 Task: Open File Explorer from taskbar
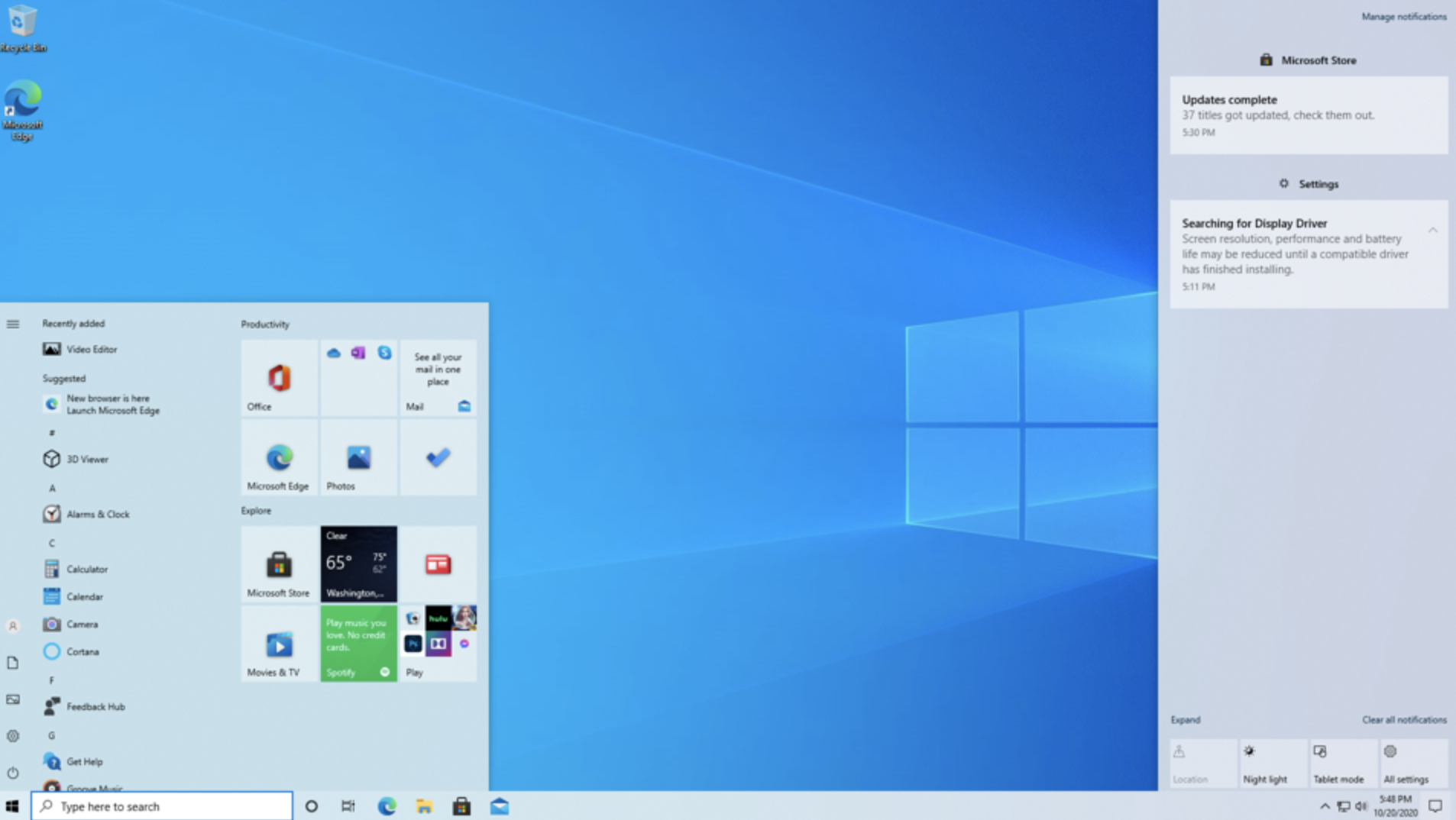tap(424, 806)
